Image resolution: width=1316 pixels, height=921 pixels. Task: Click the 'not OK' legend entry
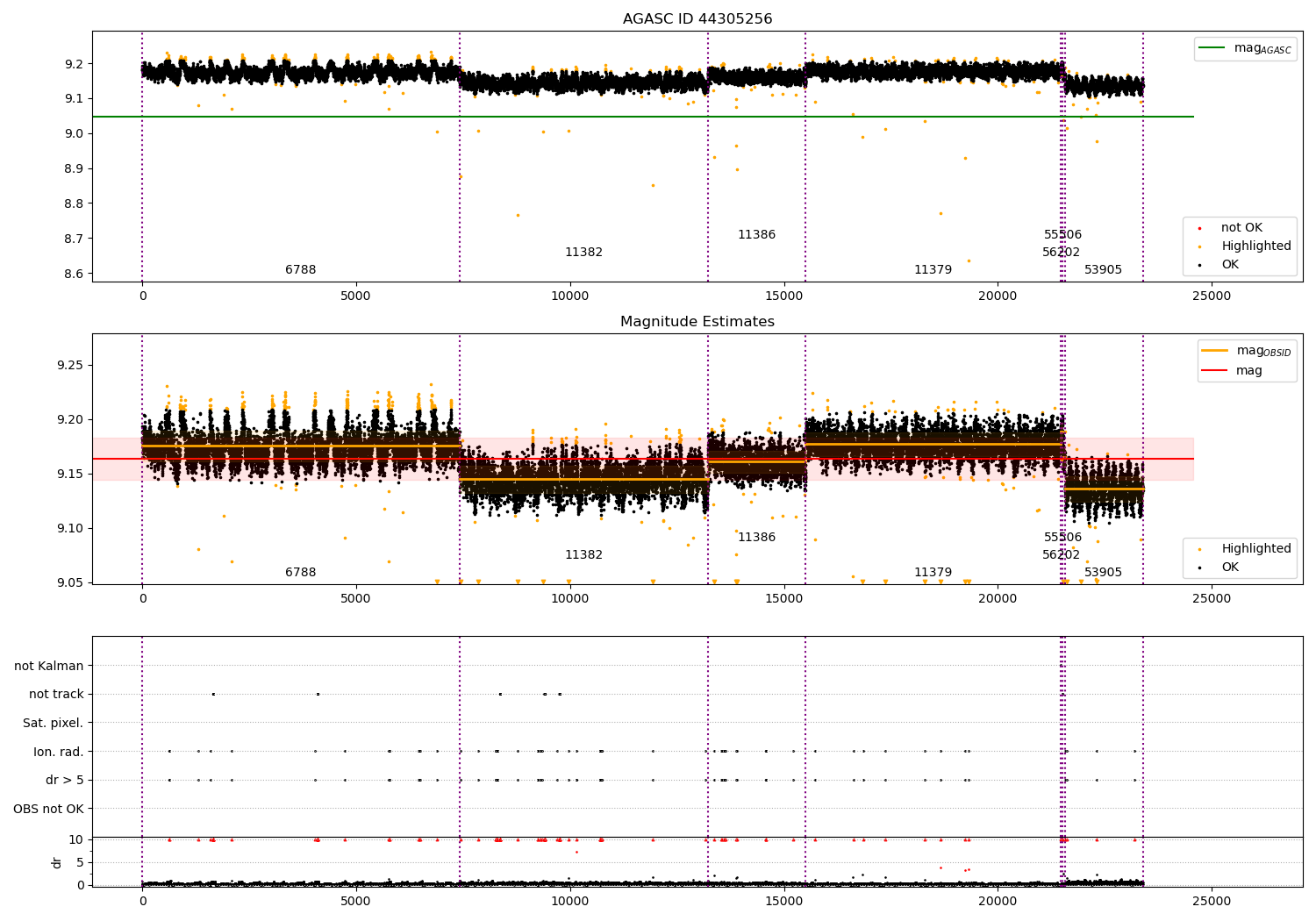click(x=1241, y=228)
